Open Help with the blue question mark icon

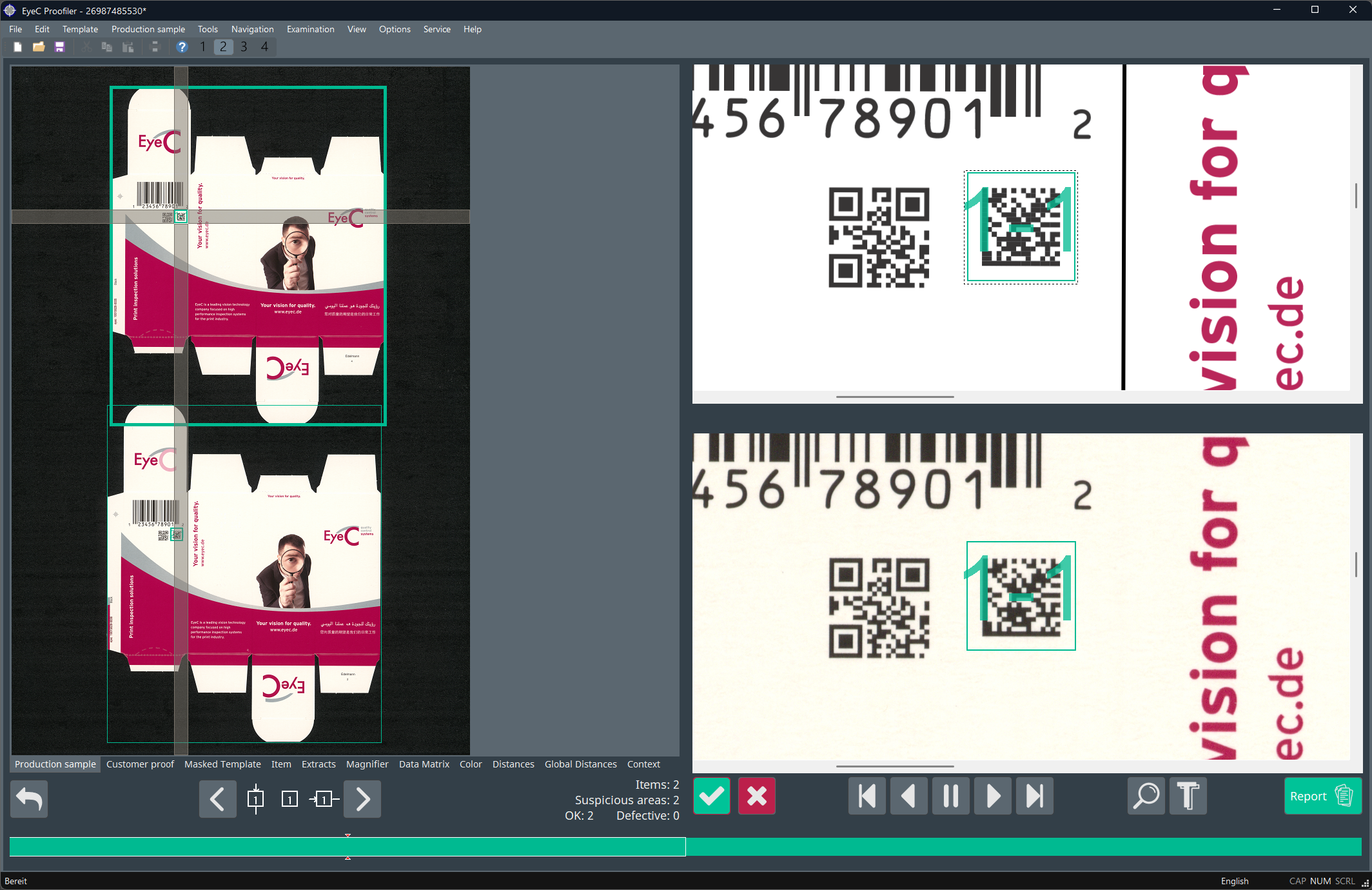(x=182, y=47)
